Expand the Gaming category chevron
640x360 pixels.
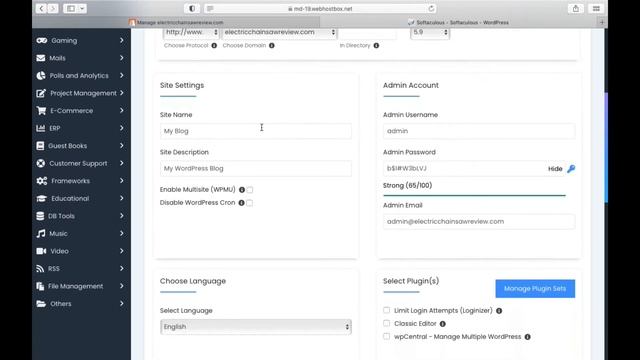coord(122,40)
